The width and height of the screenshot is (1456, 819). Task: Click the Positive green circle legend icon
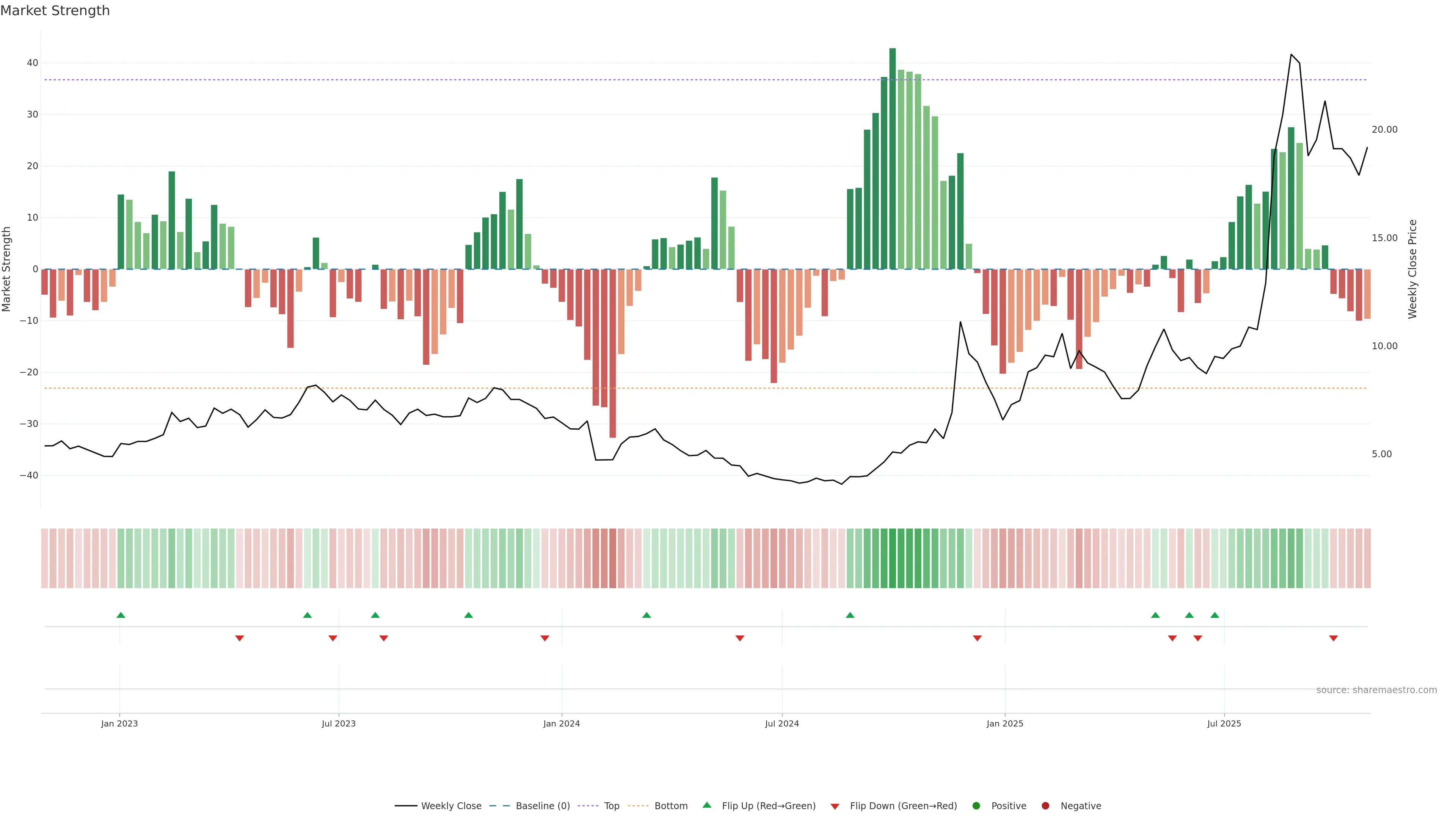point(976,806)
